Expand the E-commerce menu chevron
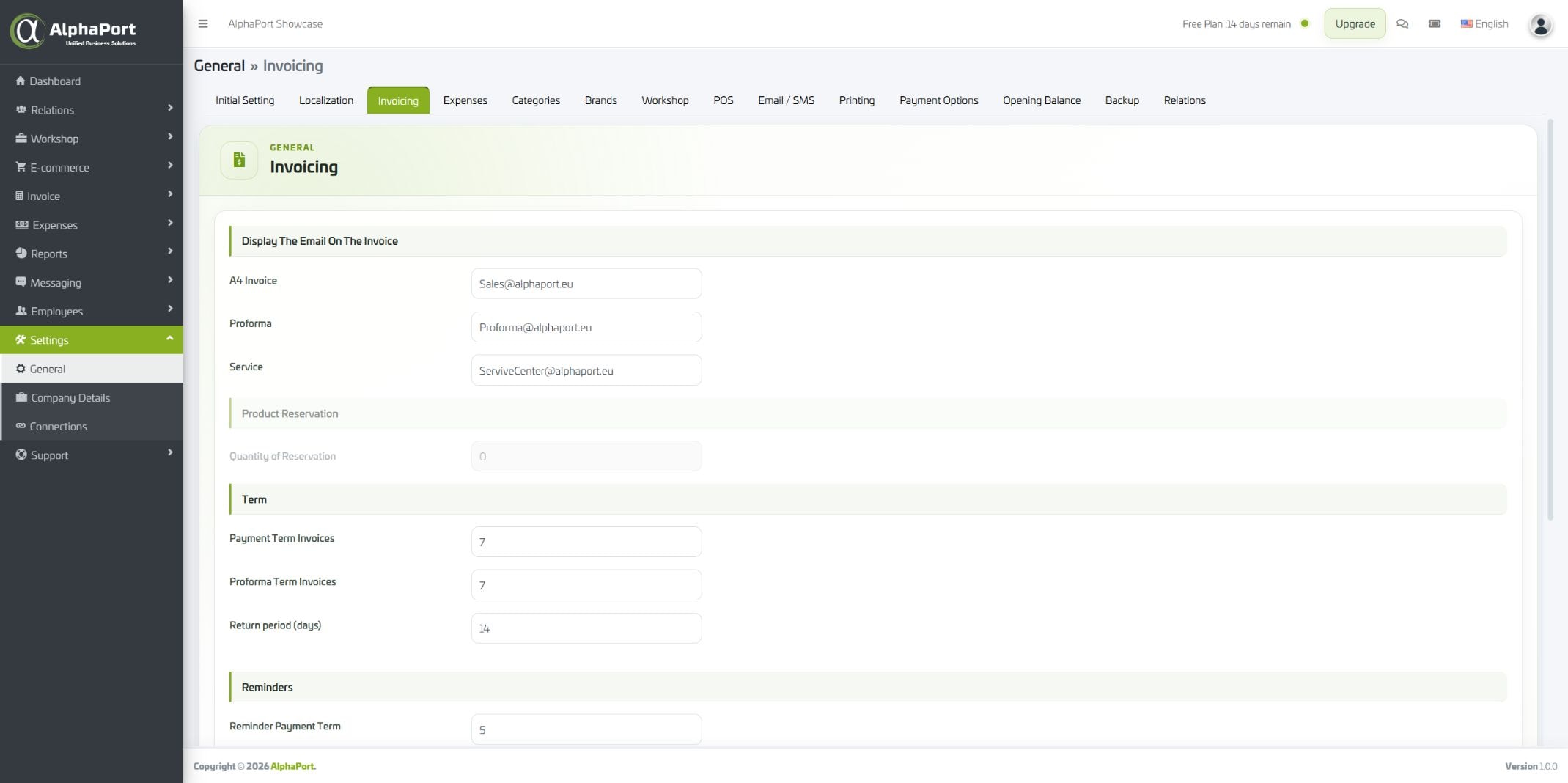The width and height of the screenshot is (1568, 783). point(170,165)
